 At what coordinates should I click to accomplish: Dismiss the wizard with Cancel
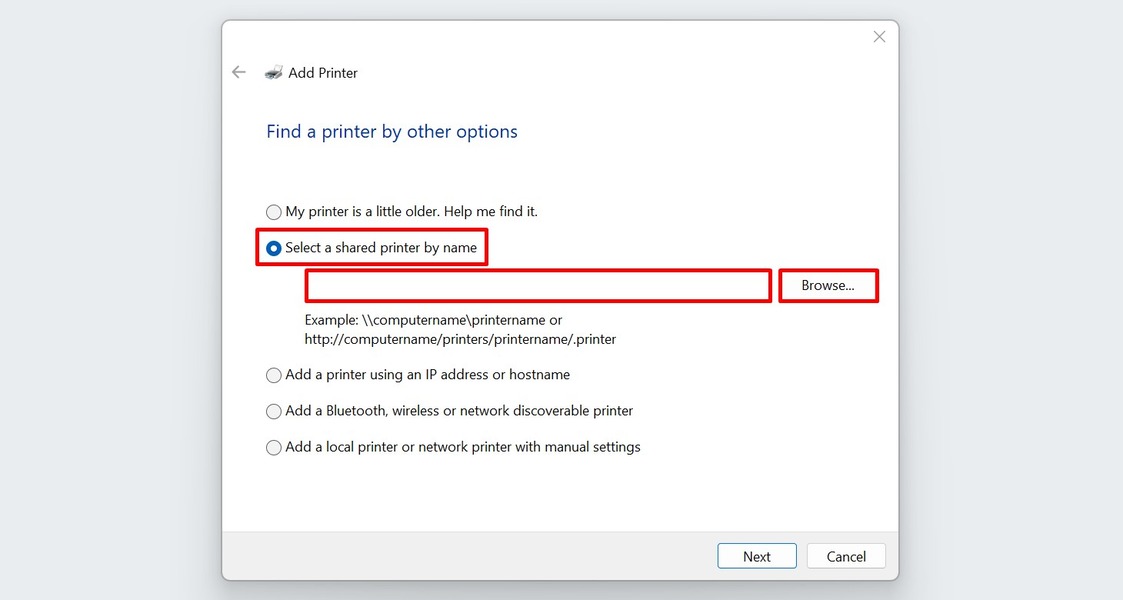point(845,556)
